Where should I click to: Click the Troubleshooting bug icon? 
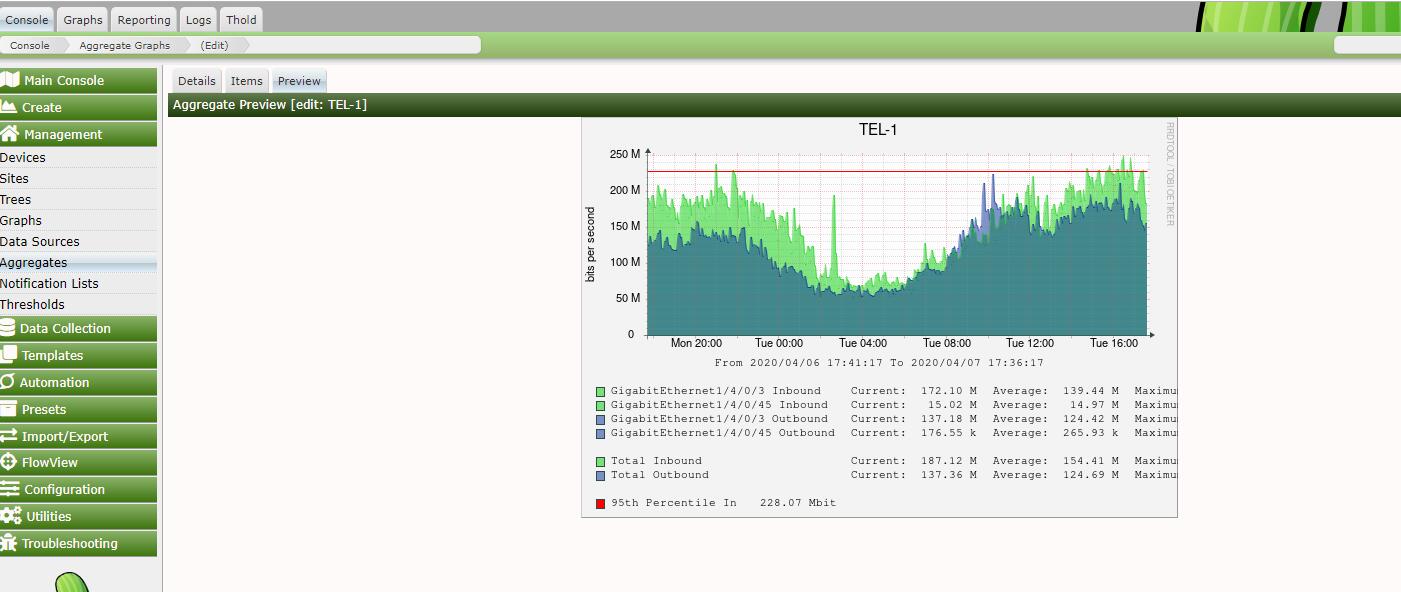pyautogui.click(x=9, y=543)
